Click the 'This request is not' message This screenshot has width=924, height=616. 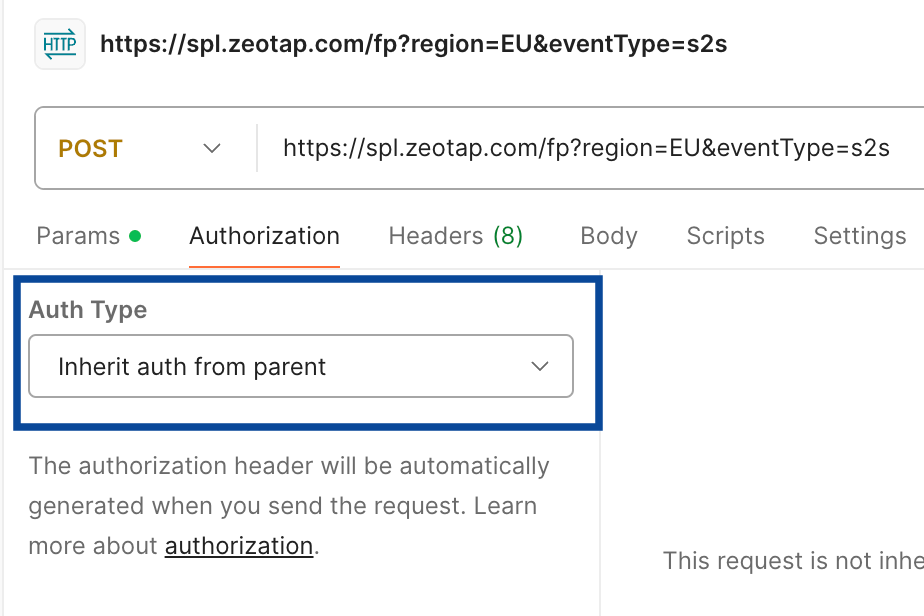coord(792,560)
